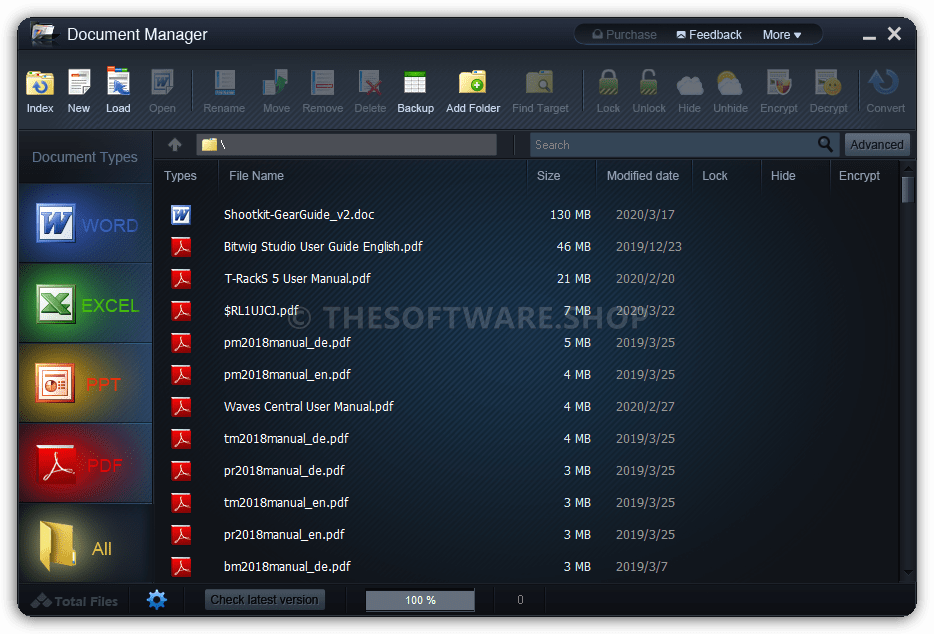Viewport: 934px width, 634px height.
Task: Click the 2019/3/7 modified date
Action: pyautogui.click(x=642, y=567)
